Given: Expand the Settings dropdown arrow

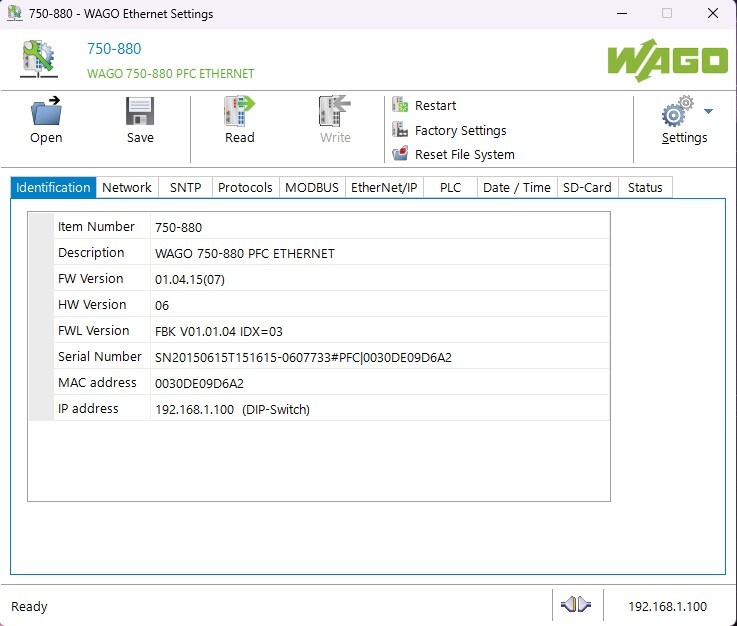Looking at the screenshot, I should point(708,111).
